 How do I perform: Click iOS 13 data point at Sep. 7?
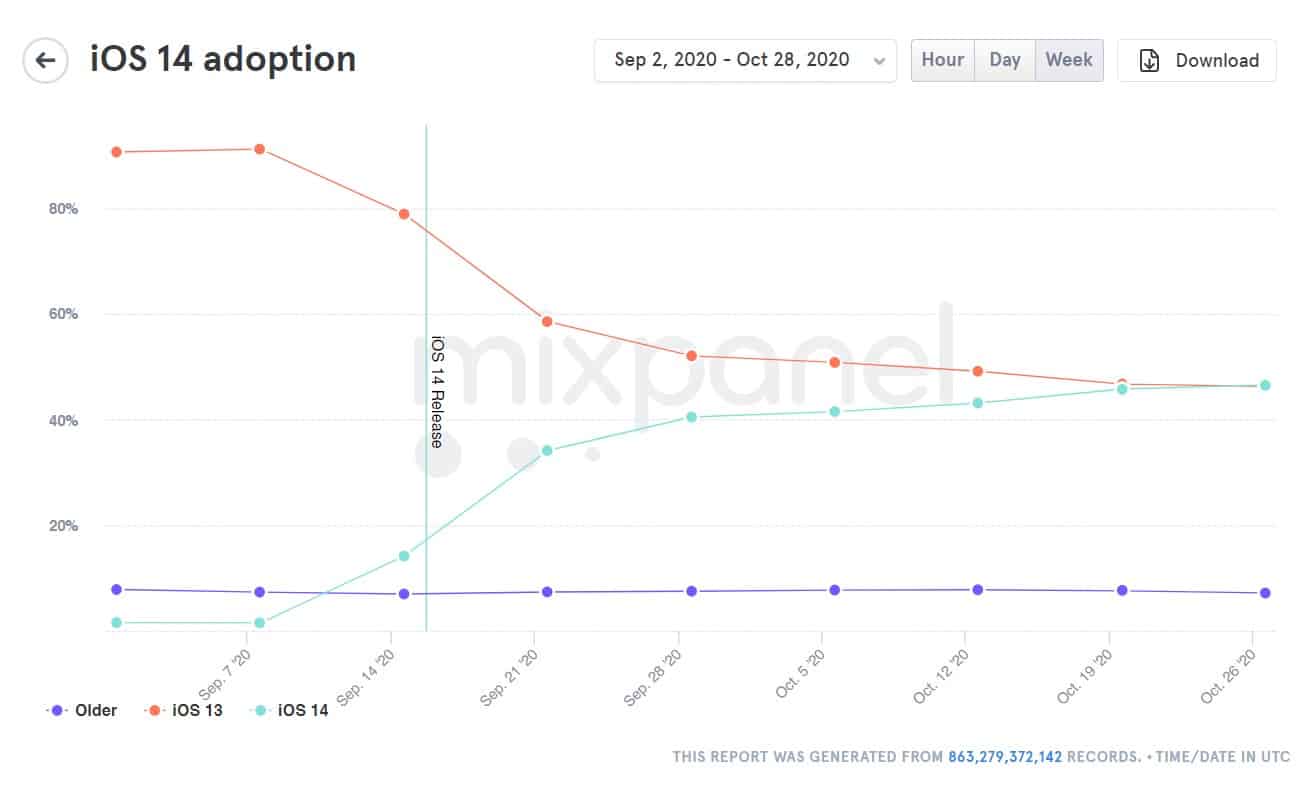click(x=259, y=149)
